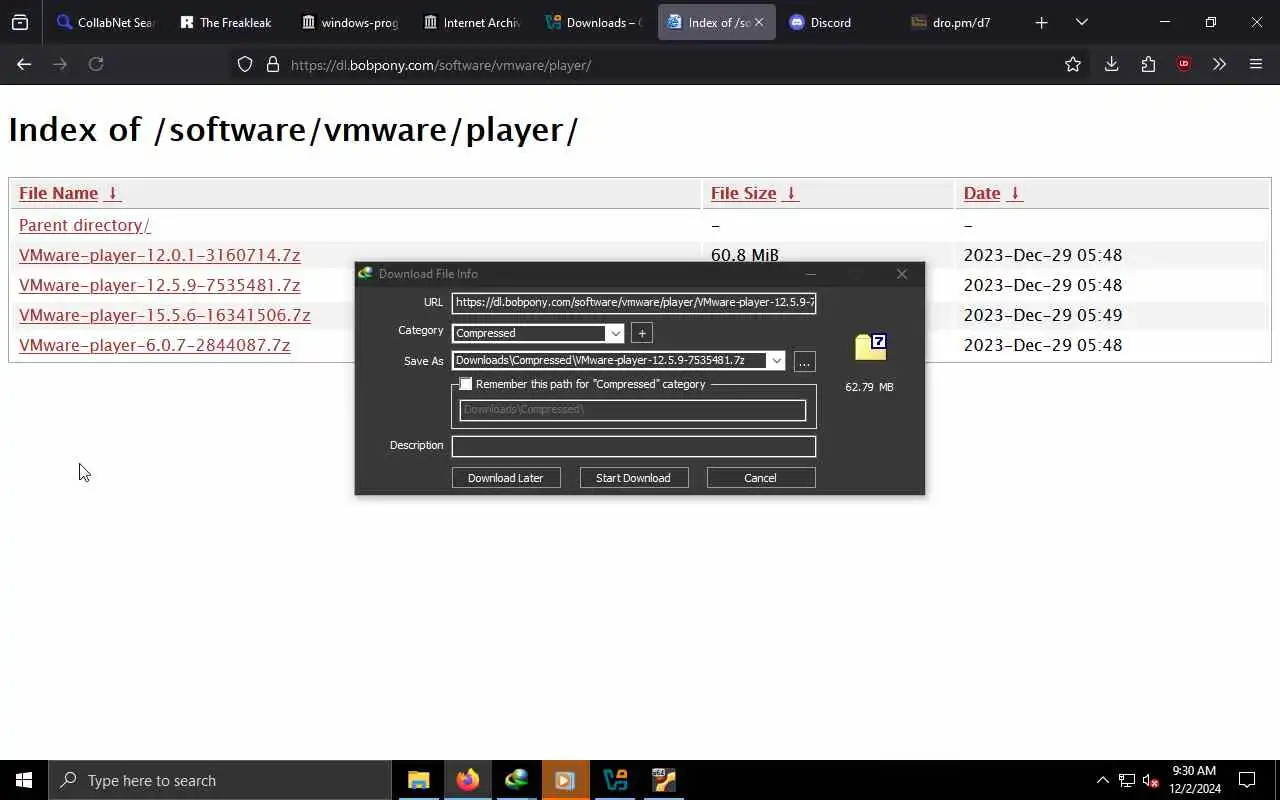
Task: Open the taskbar clock showing 9:30 AM
Action: point(1195,780)
